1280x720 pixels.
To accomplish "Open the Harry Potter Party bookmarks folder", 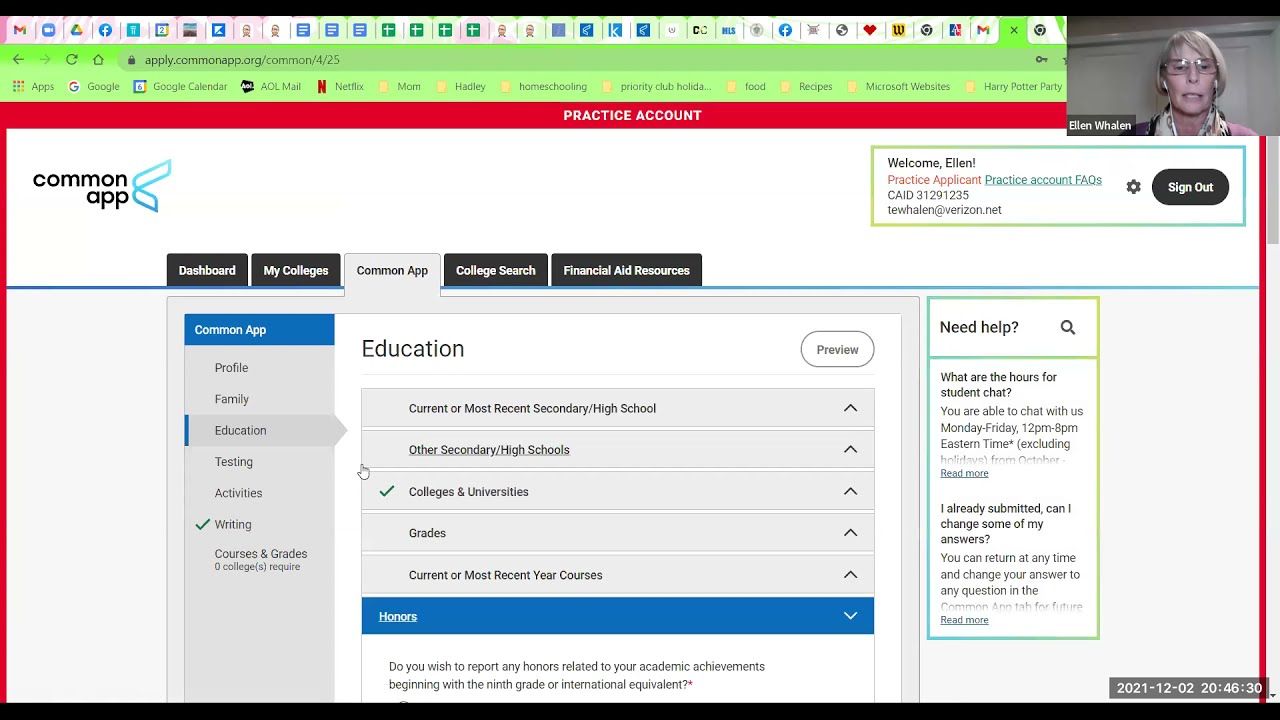I will (1014, 87).
